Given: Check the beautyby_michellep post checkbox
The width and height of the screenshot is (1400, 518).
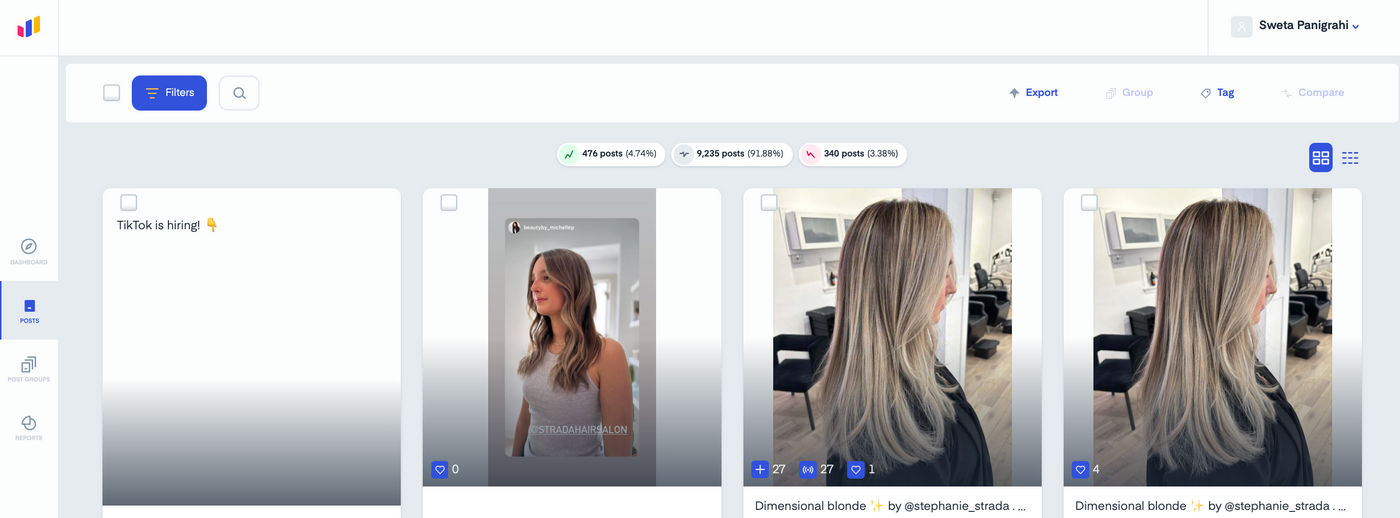Looking at the screenshot, I should [x=449, y=203].
